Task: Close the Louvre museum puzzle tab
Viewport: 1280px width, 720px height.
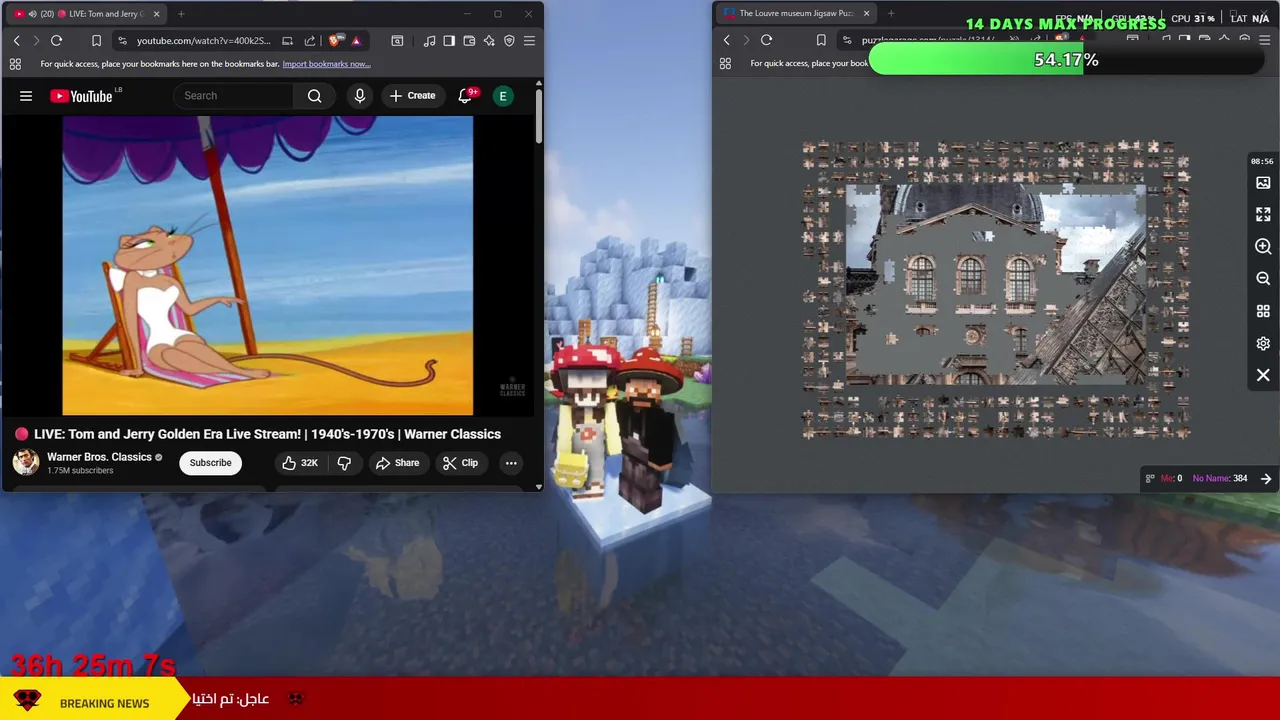Action: tap(867, 14)
